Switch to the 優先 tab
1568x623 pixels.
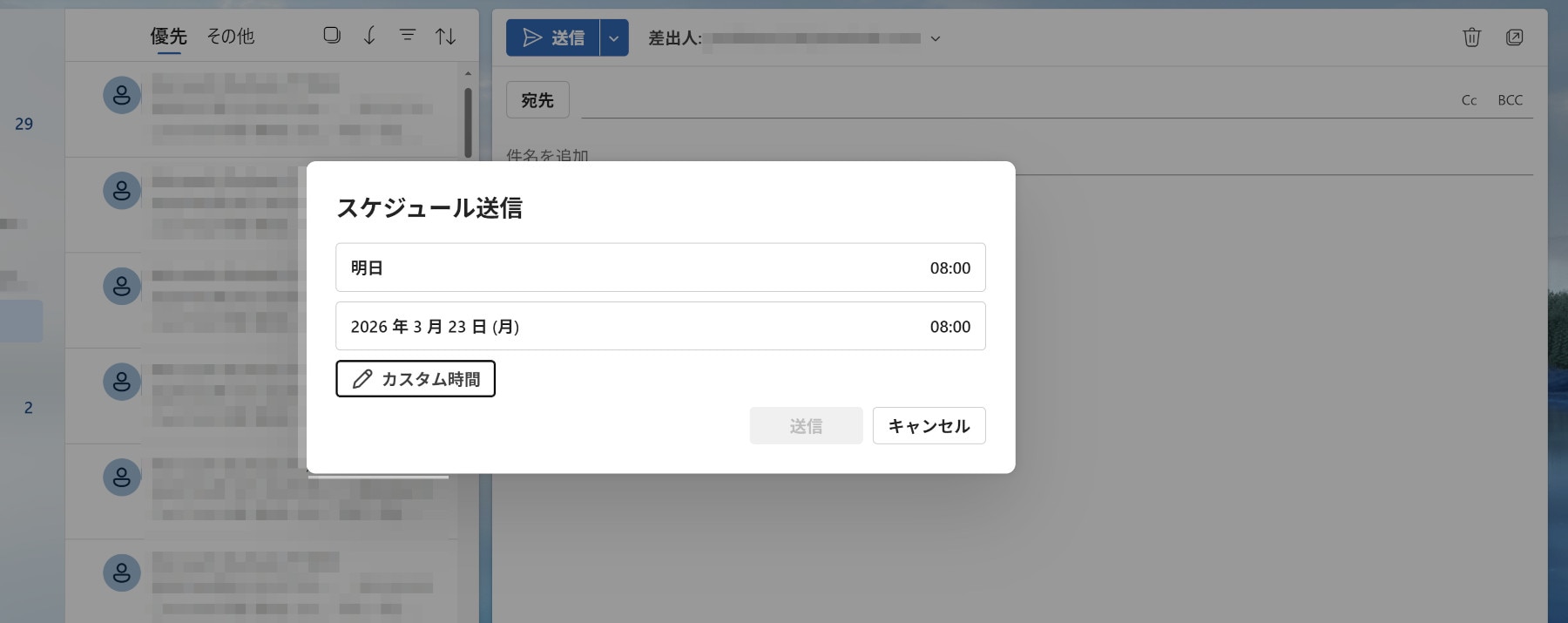168,36
